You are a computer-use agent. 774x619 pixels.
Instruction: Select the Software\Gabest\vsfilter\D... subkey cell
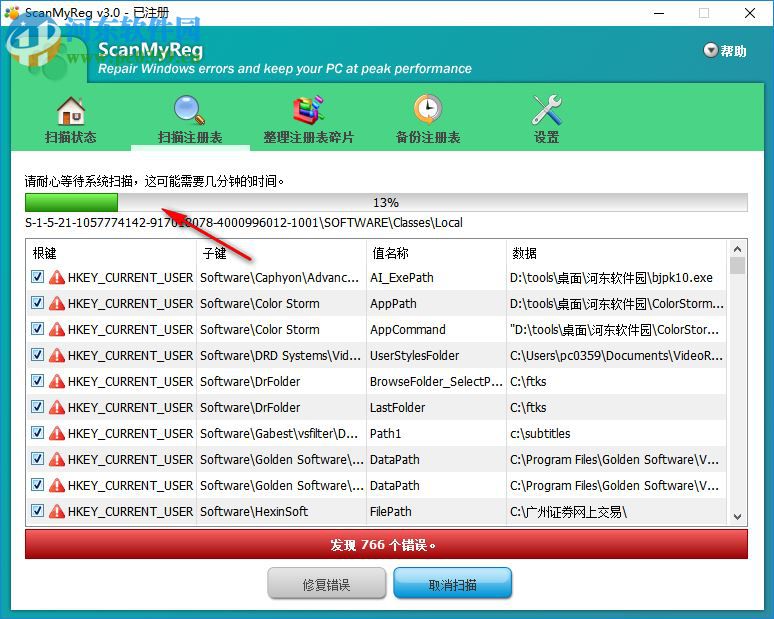[279, 433]
